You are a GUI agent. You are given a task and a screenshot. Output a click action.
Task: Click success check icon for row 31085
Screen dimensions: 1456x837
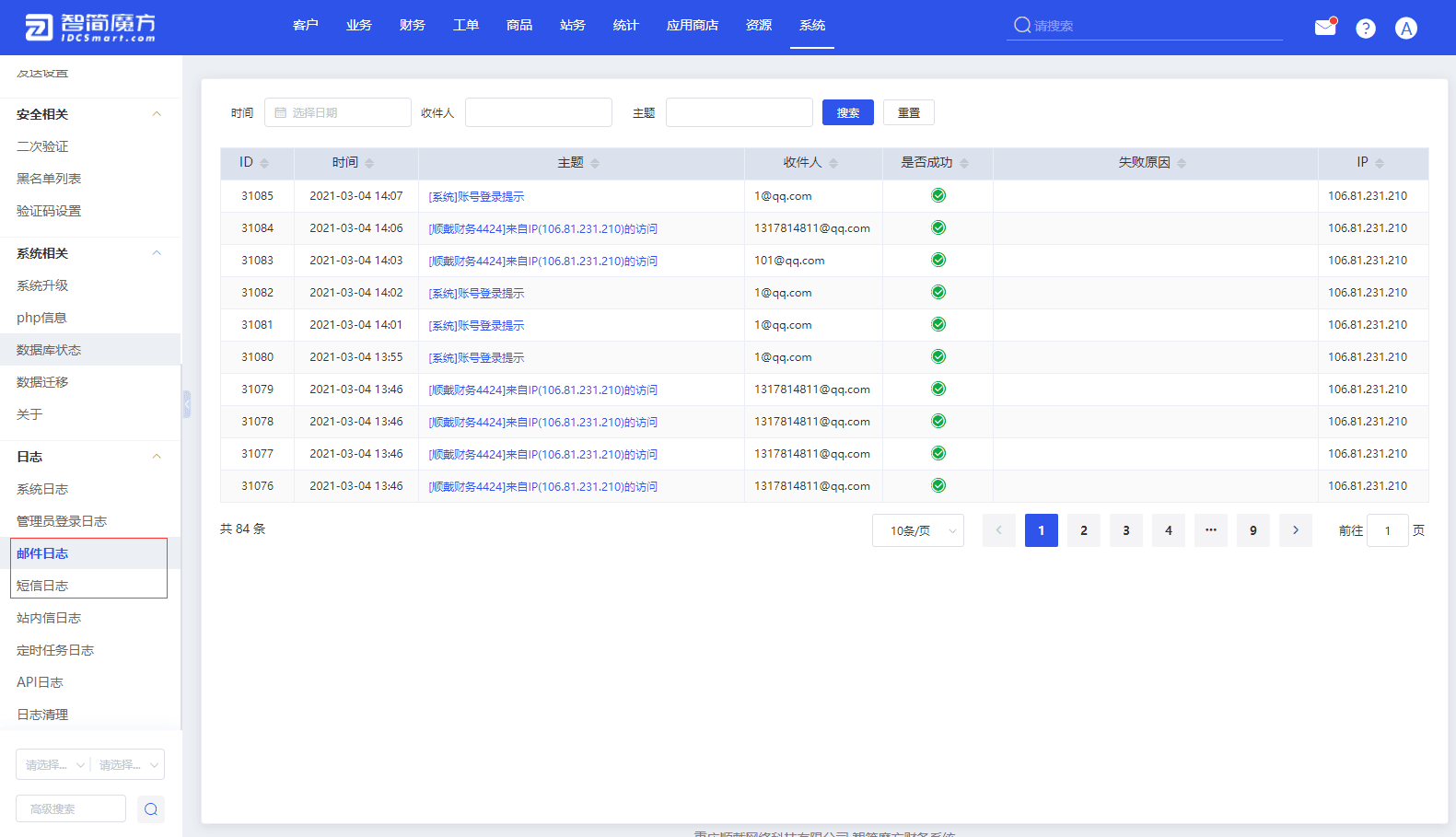(x=938, y=195)
